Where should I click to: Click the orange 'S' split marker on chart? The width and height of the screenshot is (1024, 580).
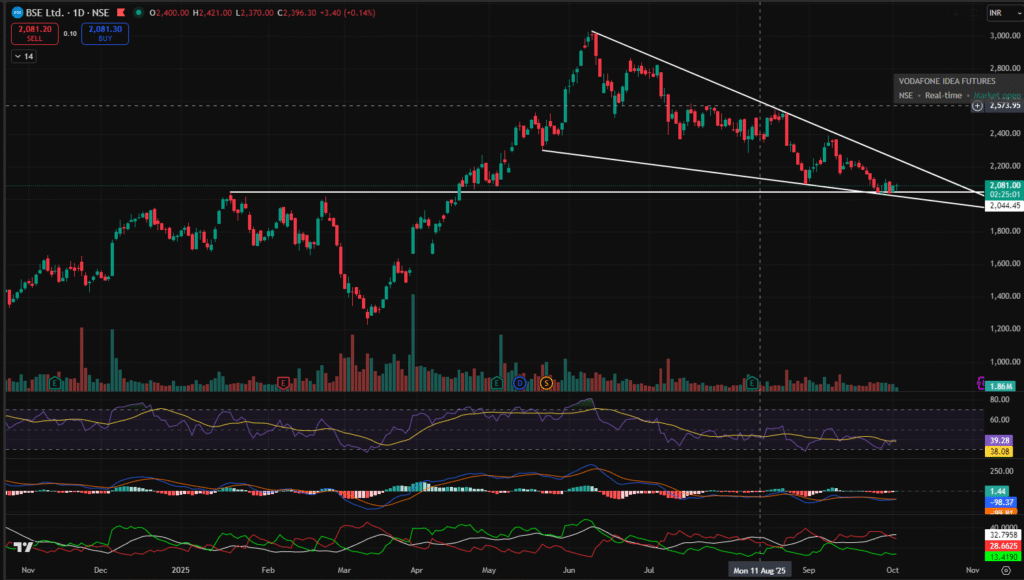pos(546,383)
